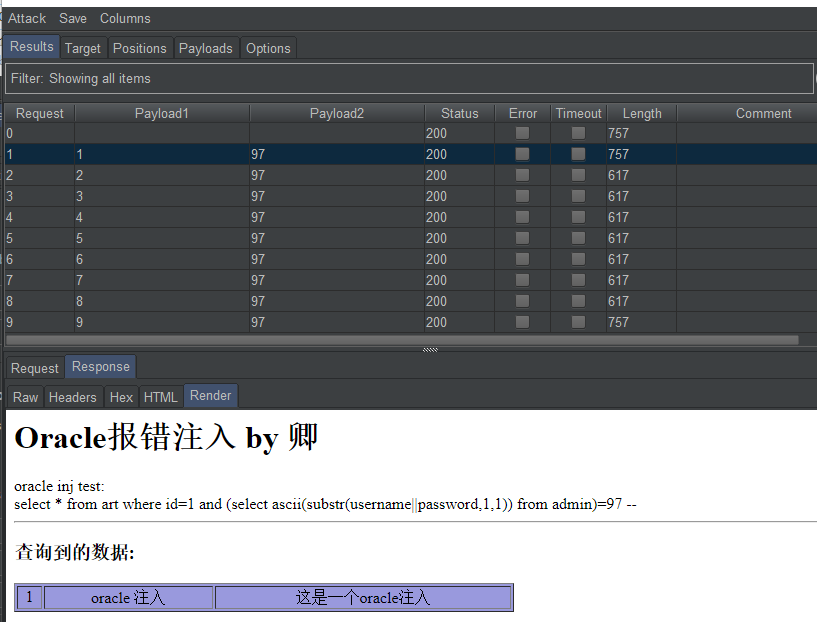Open the Raw response view
Viewport: 817px width, 622px height.
coord(26,397)
